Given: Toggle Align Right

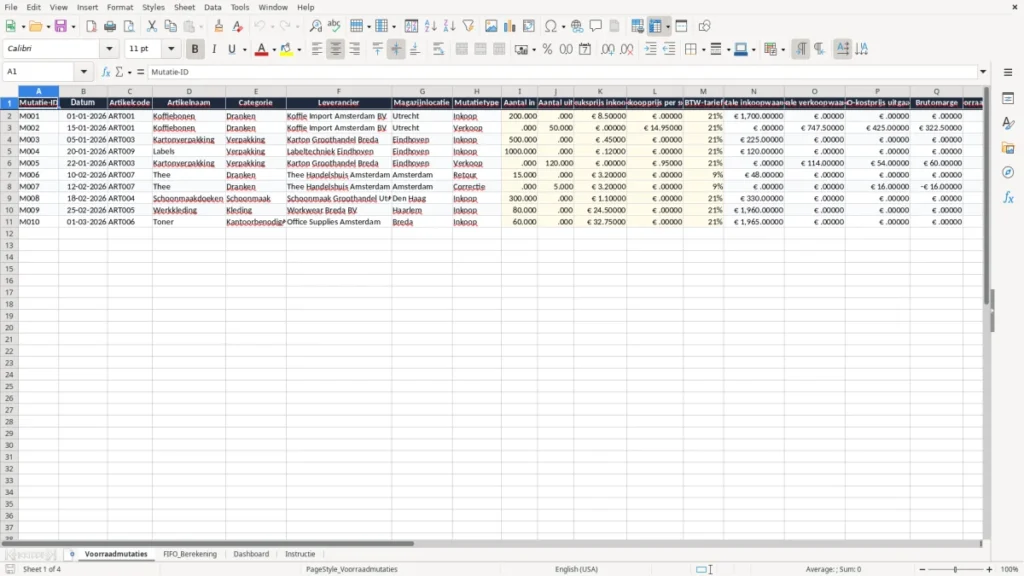Looking at the screenshot, I should (x=355, y=49).
